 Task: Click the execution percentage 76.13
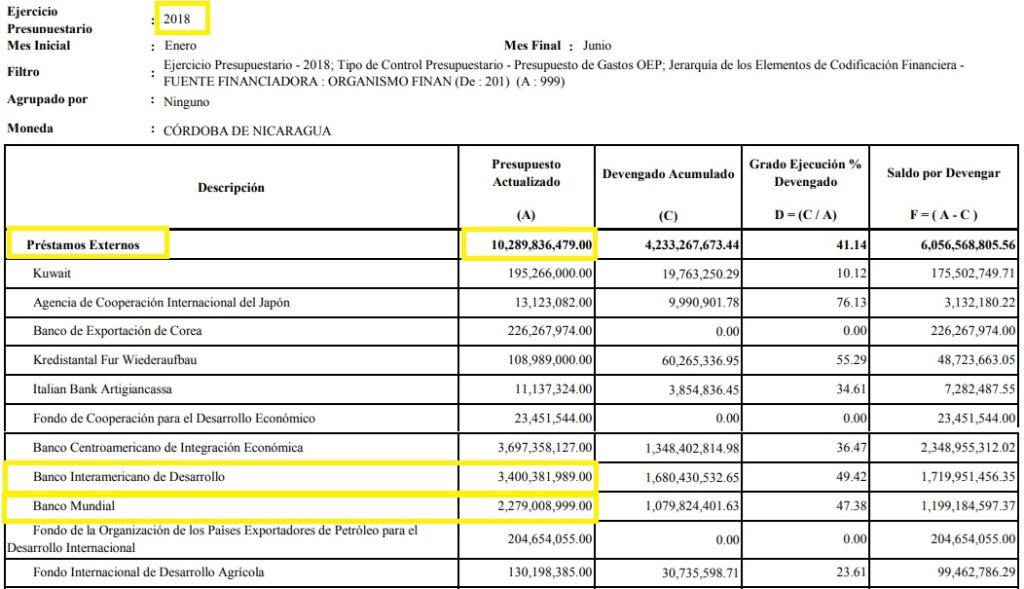852,302
